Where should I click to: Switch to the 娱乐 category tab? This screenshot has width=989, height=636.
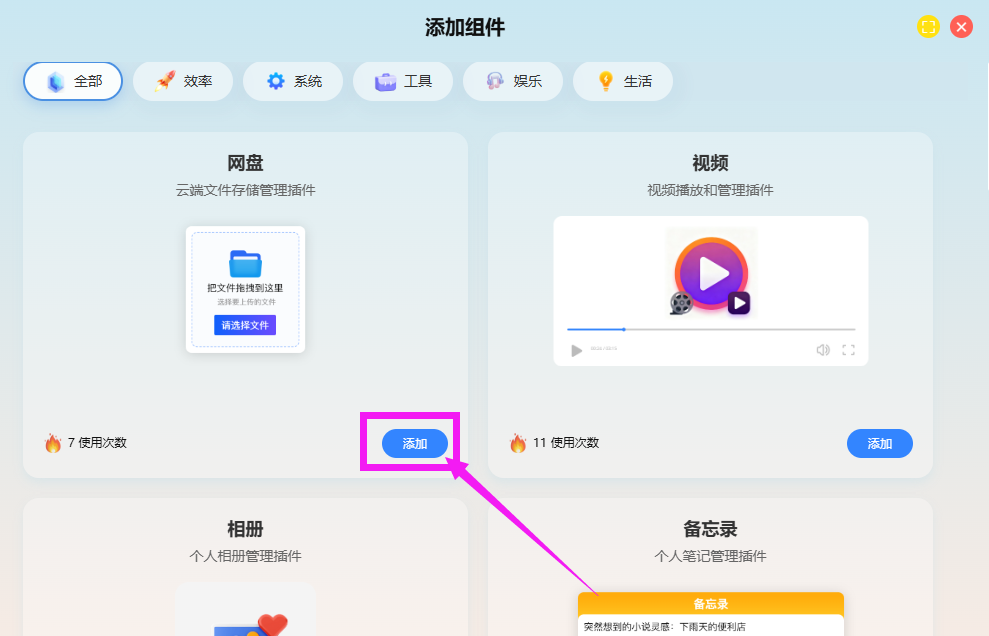513,81
